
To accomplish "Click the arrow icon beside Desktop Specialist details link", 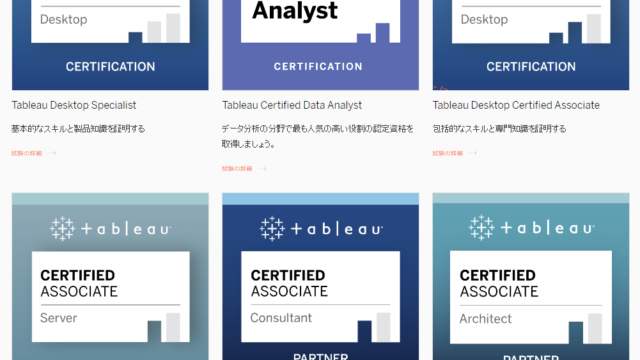I will point(51,153).
